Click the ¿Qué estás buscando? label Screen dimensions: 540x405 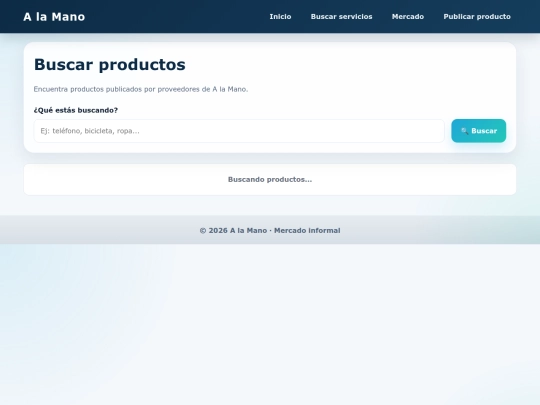(x=76, y=110)
